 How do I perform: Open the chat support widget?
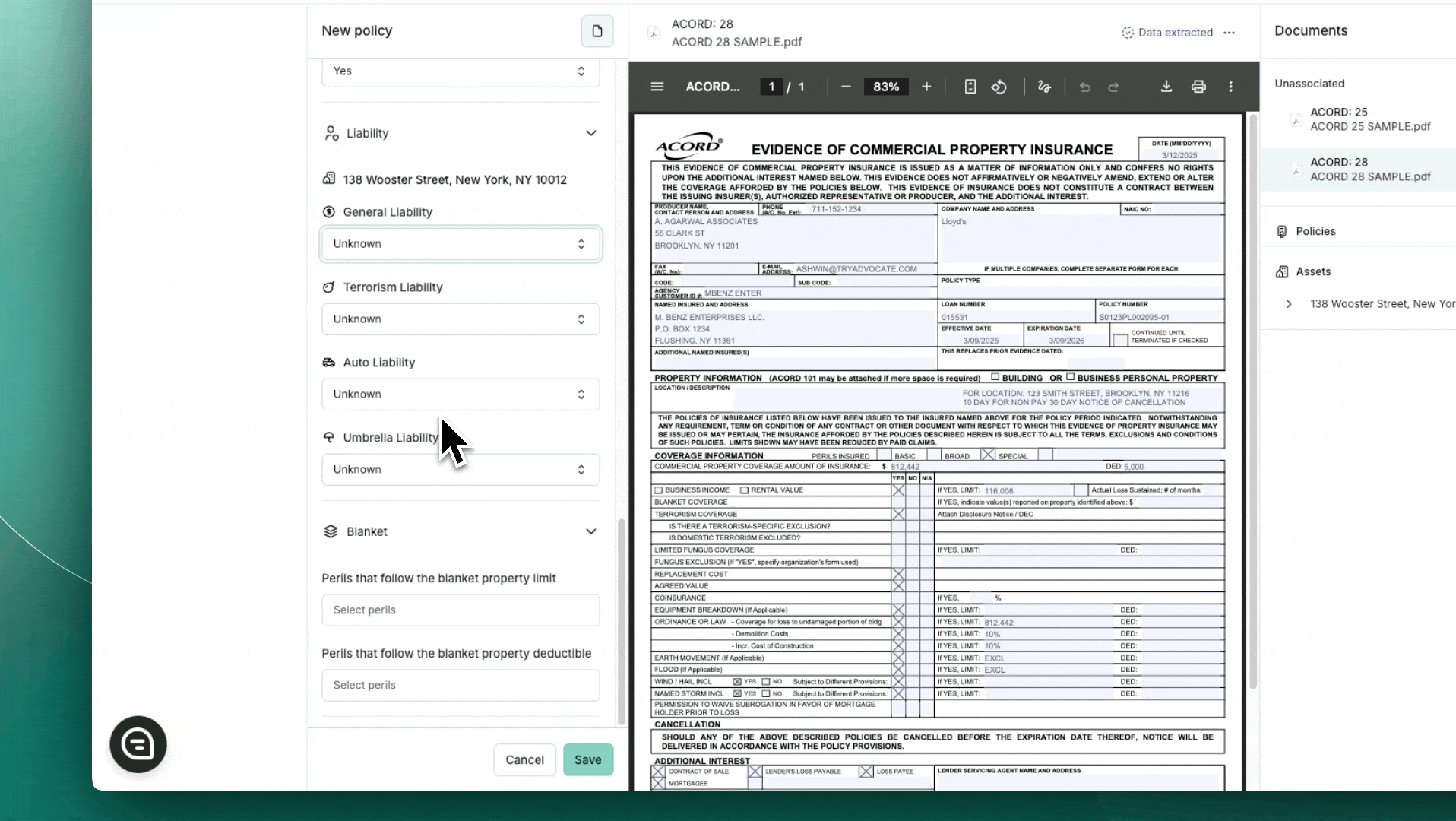click(138, 744)
